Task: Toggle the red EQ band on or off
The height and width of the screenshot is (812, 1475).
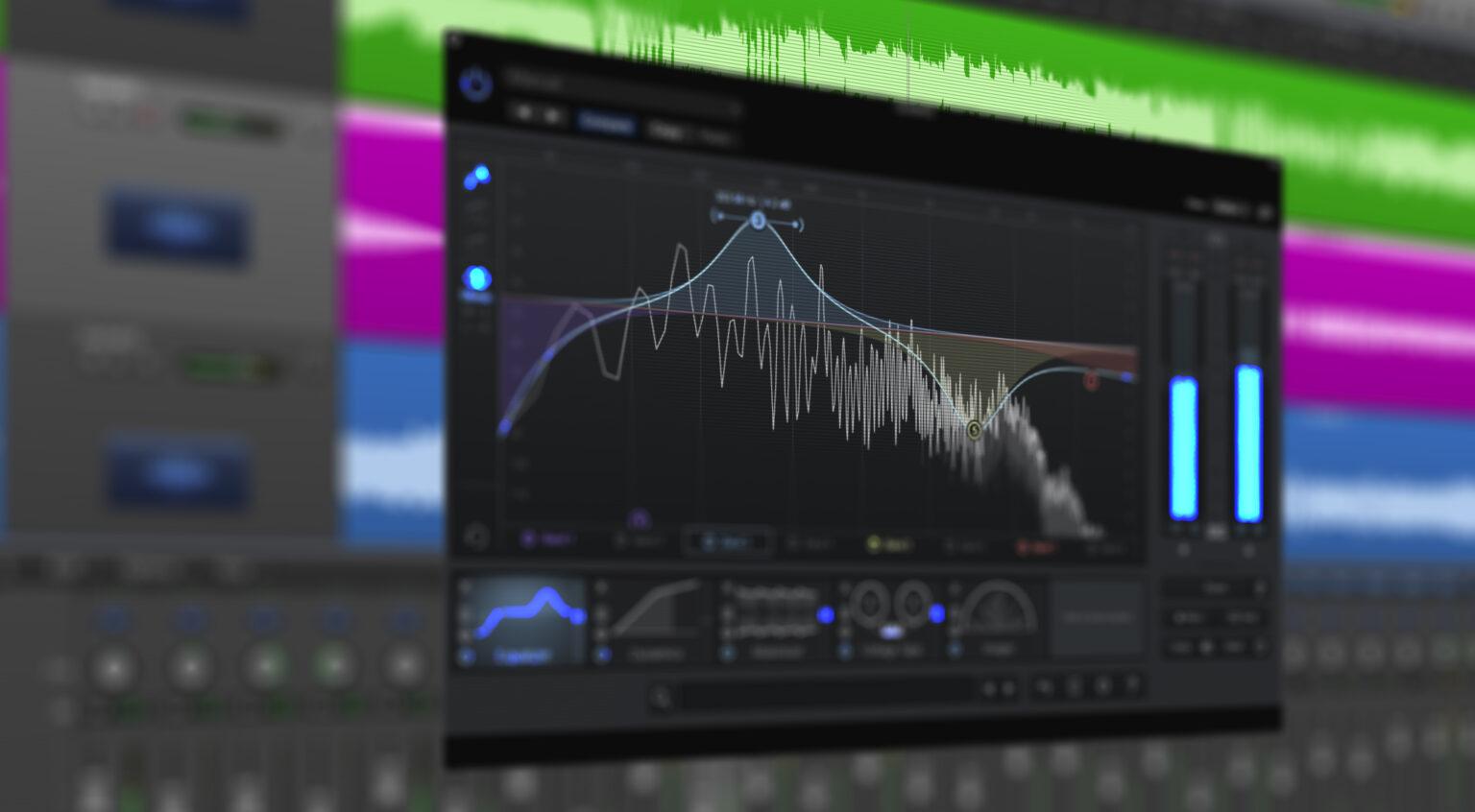Action: click(x=1023, y=545)
